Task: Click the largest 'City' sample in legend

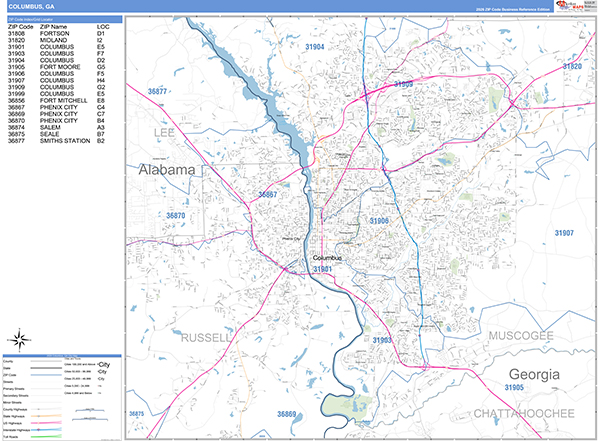Action: 104,364
